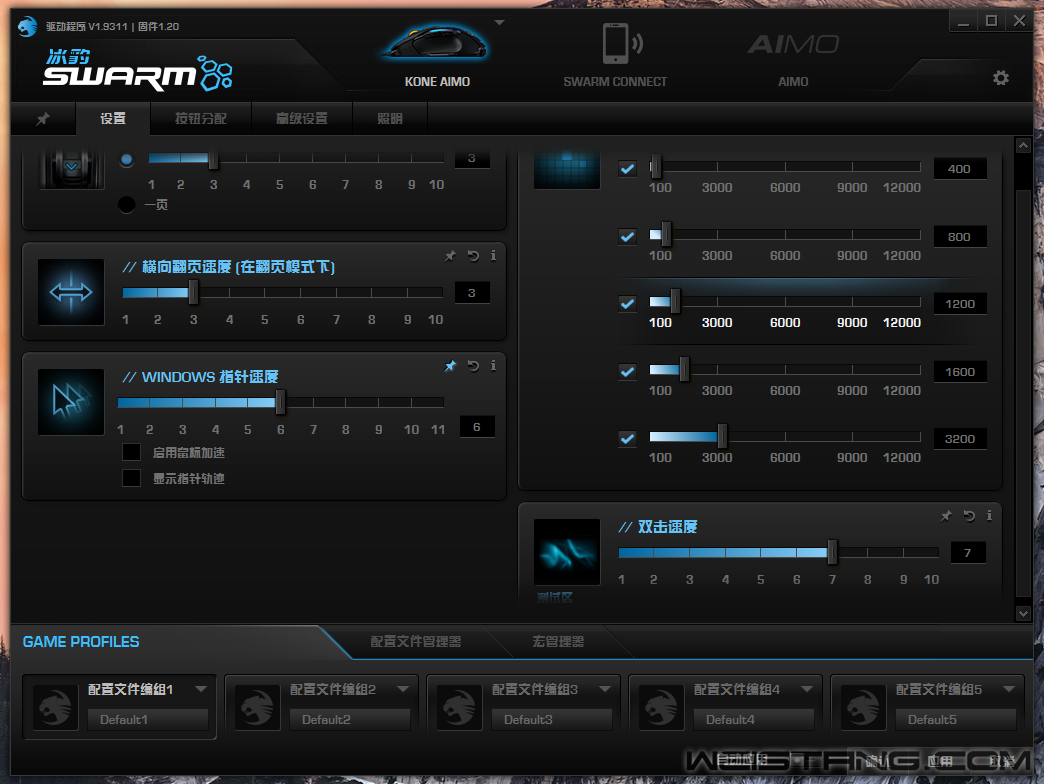Switch to the 按钮分配 tab
Viewport: 1044px width, 784px height.
(201, 118)
